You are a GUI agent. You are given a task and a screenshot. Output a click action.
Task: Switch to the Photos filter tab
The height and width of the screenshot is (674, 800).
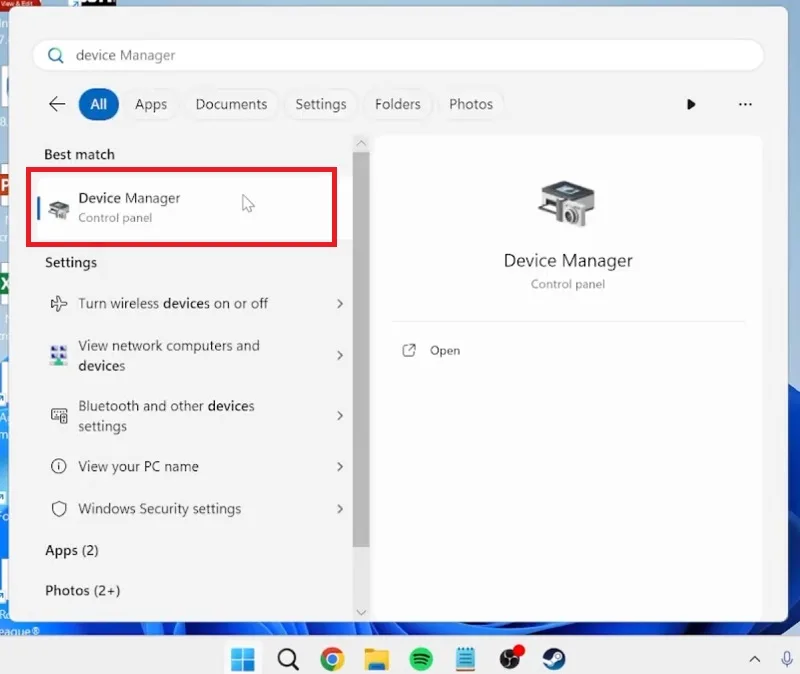[x=470, y=104]
